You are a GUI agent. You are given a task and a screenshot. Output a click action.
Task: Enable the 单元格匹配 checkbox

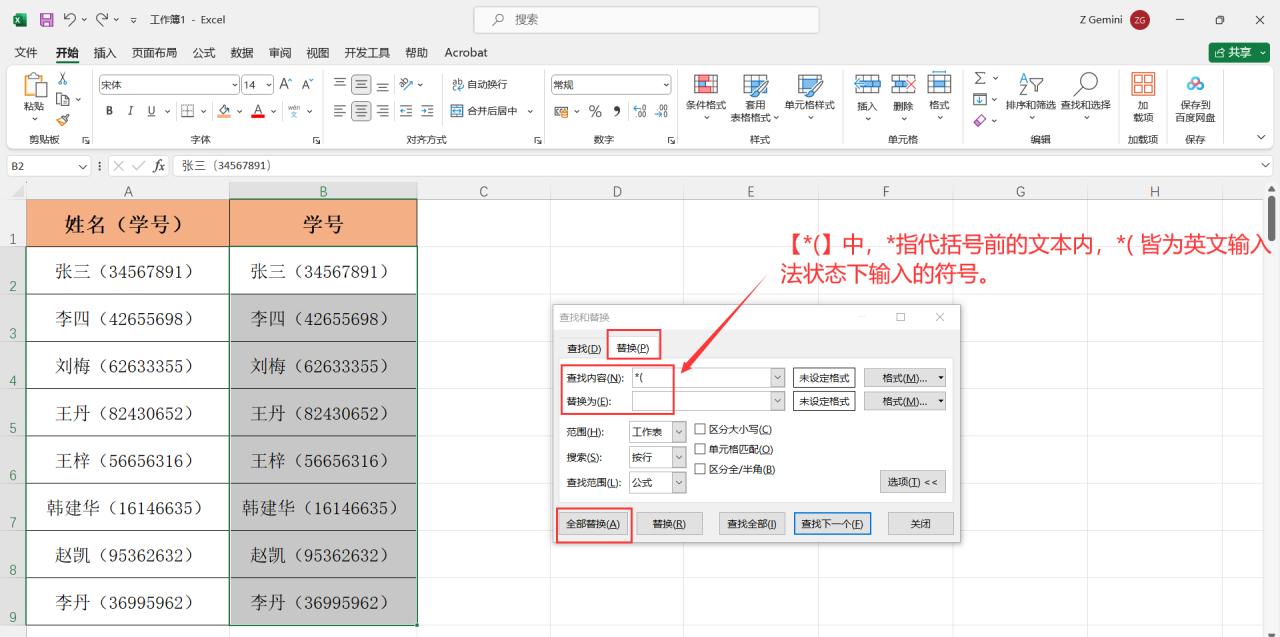coord(701,449)
